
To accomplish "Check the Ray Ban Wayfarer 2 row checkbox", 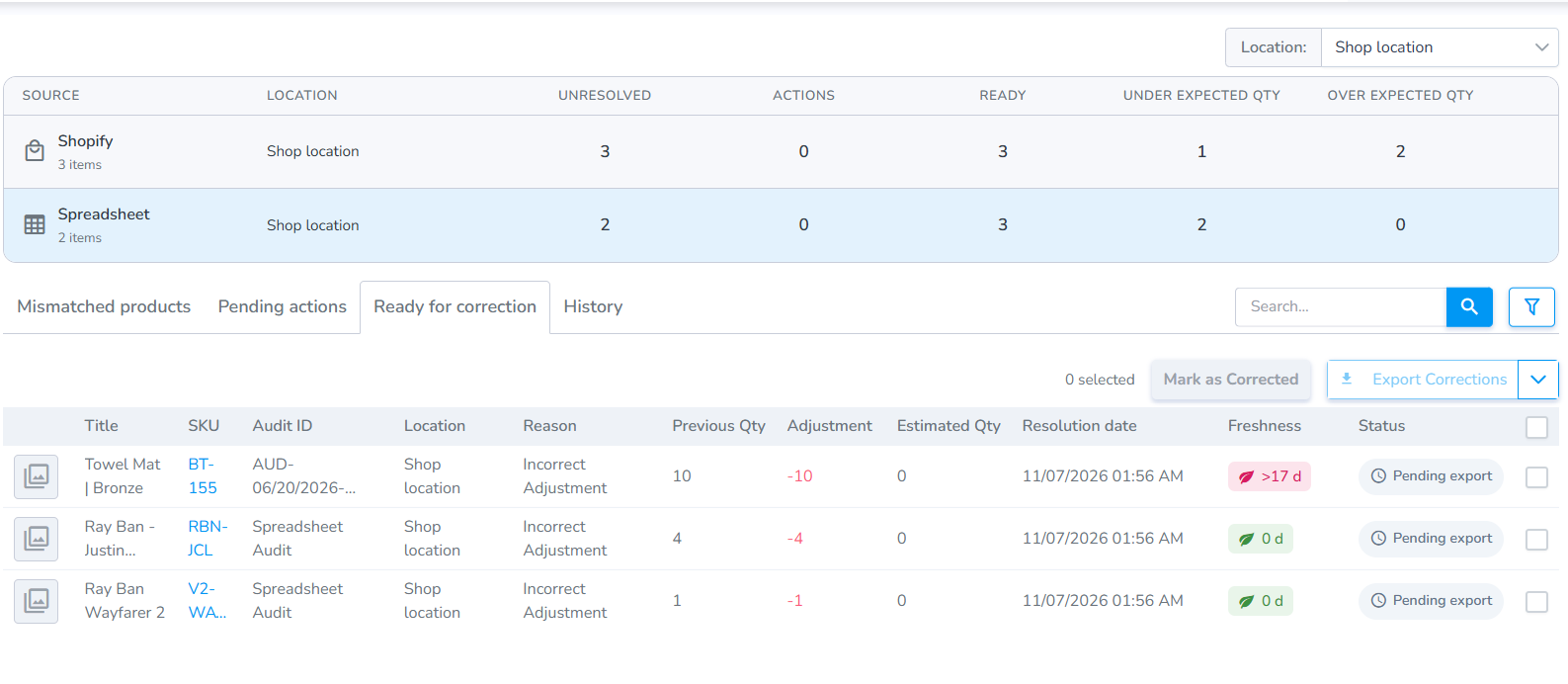I will pyautogui.click(x=1536, y=602).
